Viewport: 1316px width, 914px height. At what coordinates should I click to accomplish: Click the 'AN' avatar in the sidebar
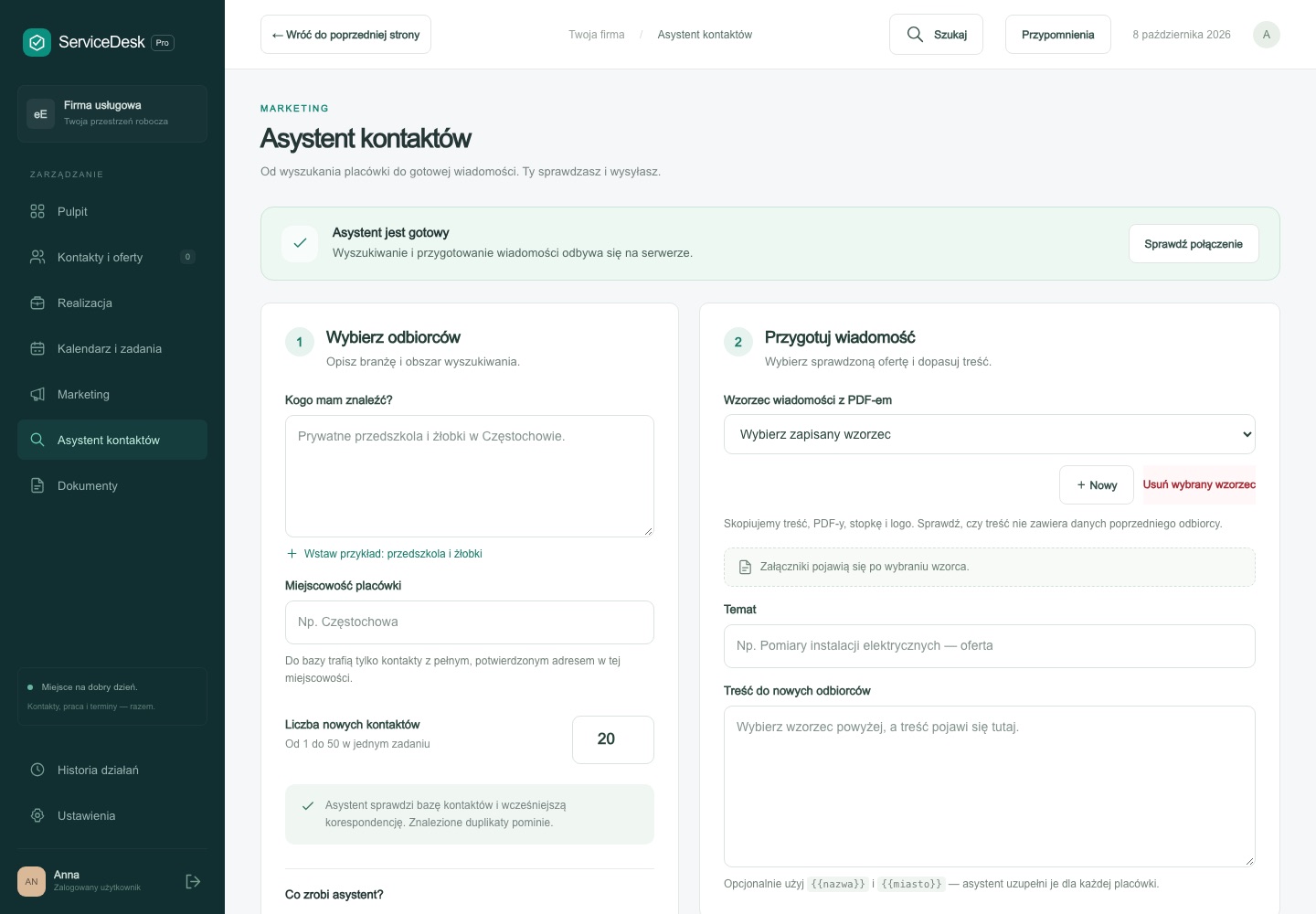point(32,881)
